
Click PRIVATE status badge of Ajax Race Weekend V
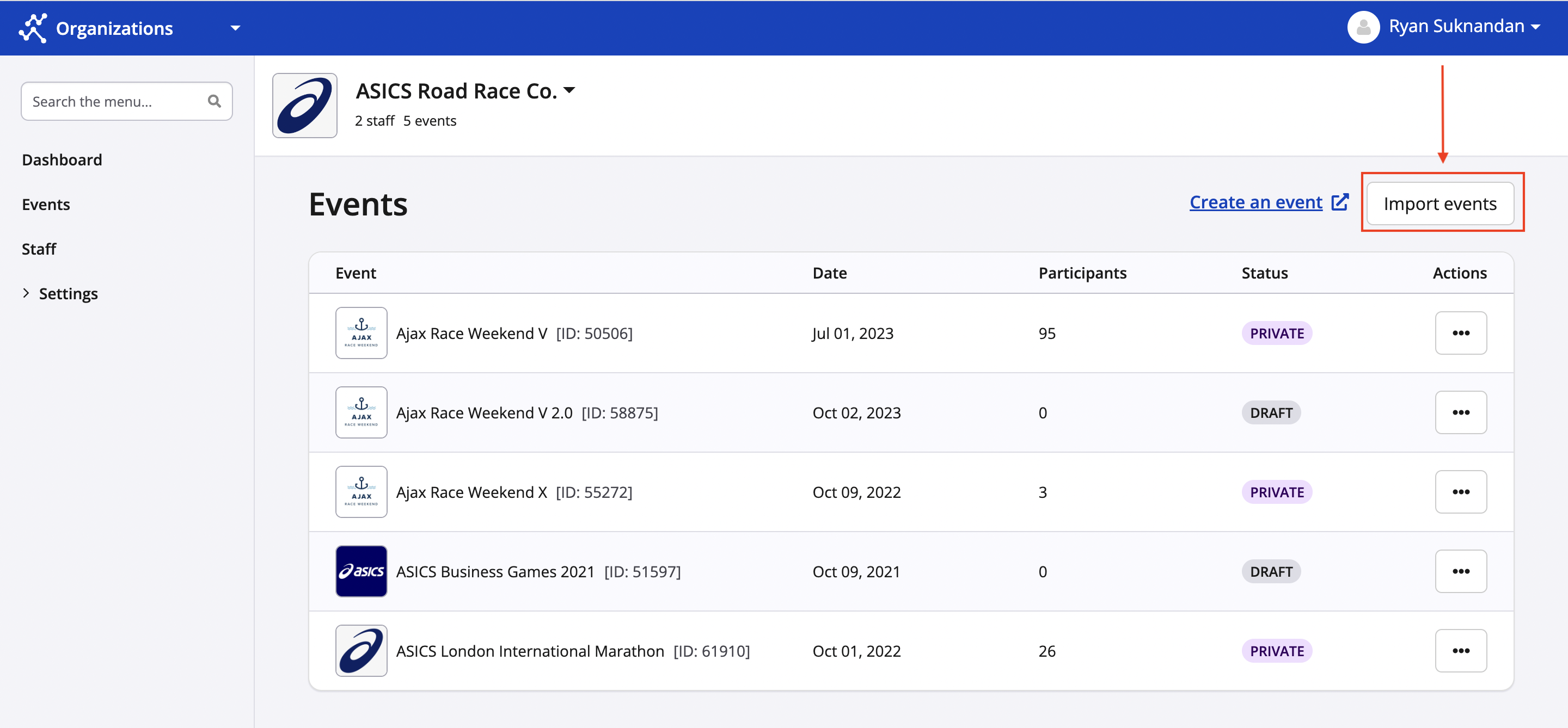(1277, 334)
